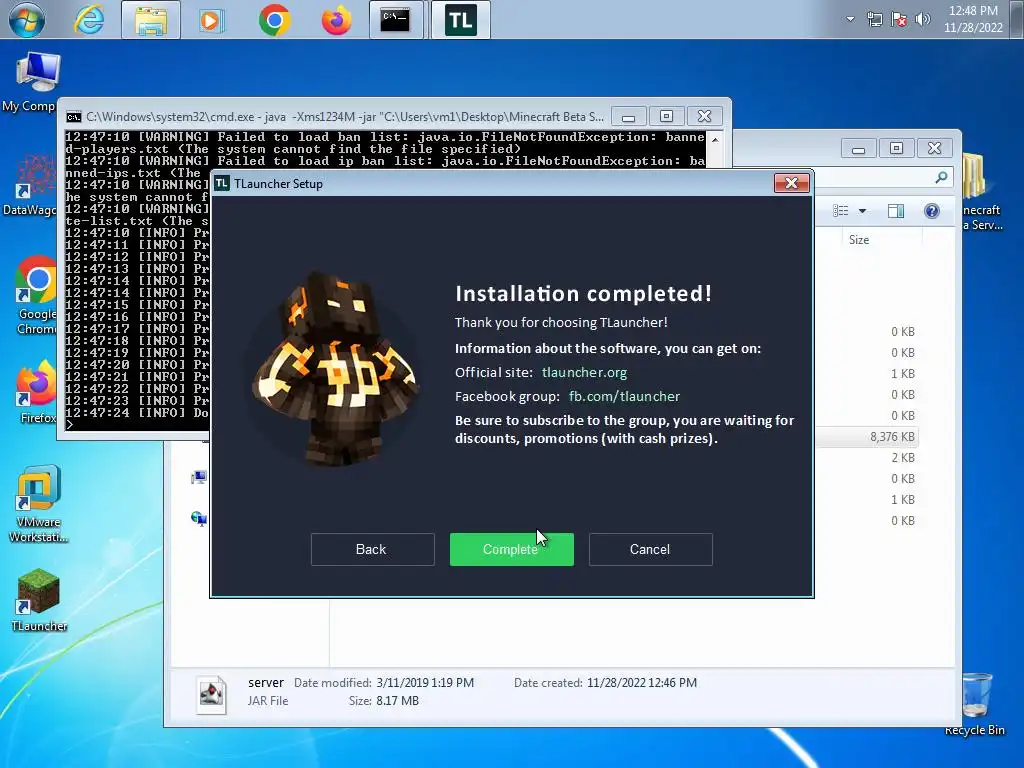Select the Recycle Bin desktop icon
Image resolution: width=1024 pixels, height=768 pixels.
975,704
